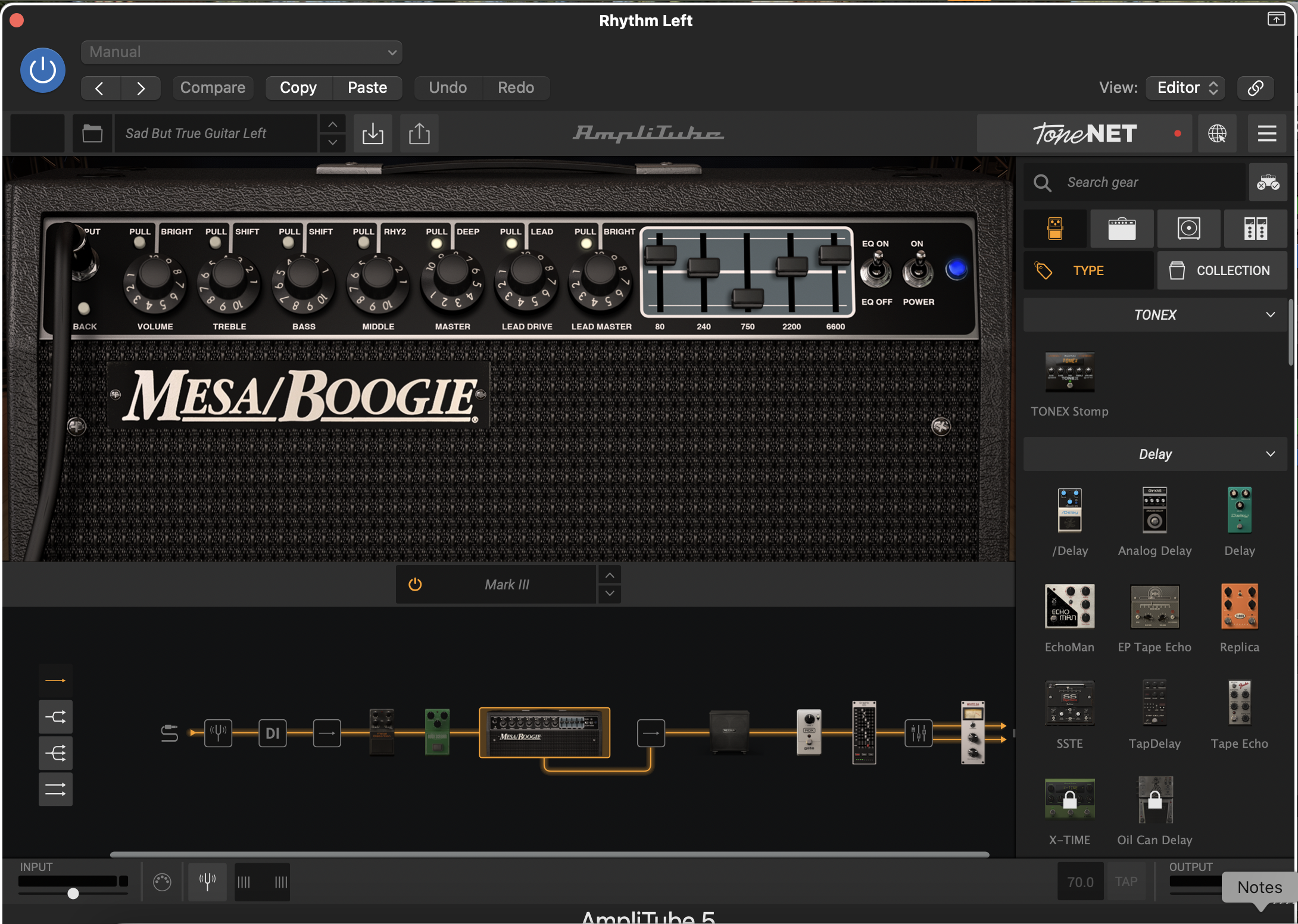Select the TONEX Stomp pedal

coord(1069,373)
